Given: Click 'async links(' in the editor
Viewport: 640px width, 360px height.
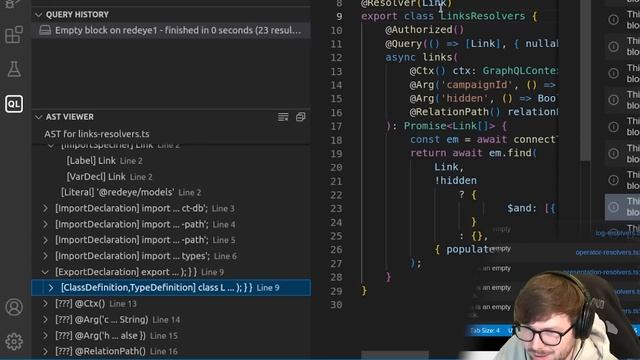Looking at the screenshot, I should 422,57.
